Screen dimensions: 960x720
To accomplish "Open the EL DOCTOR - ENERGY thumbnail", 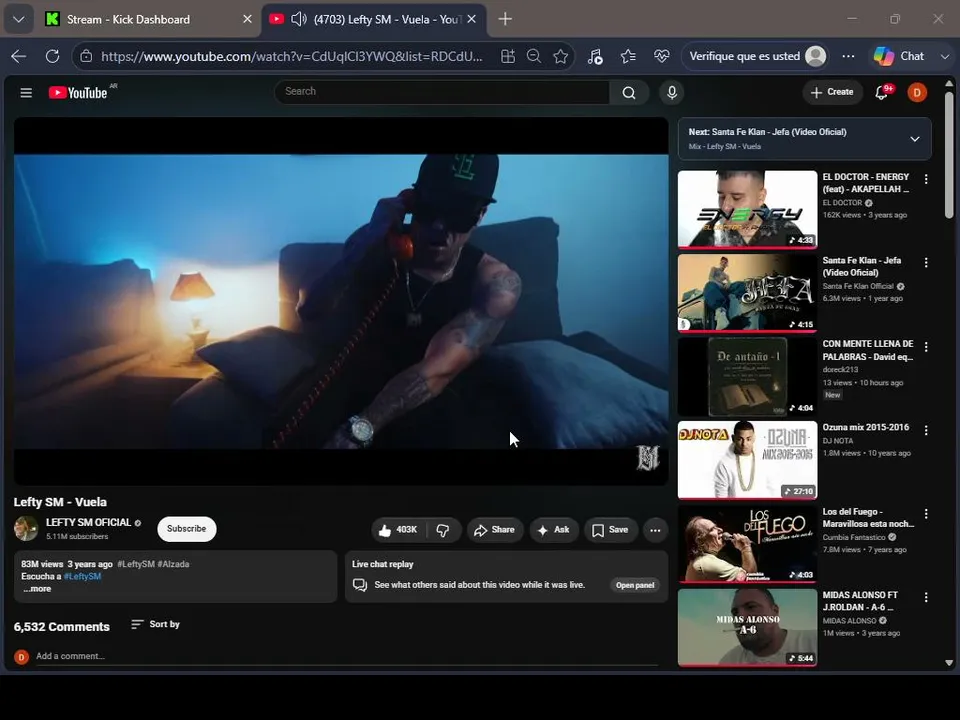I will coord(747,209).
